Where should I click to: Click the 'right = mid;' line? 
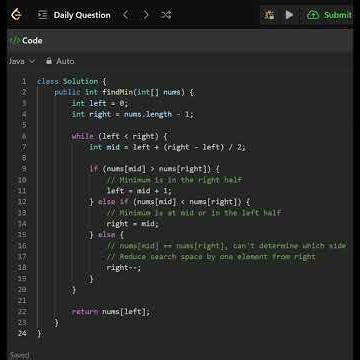132,224
